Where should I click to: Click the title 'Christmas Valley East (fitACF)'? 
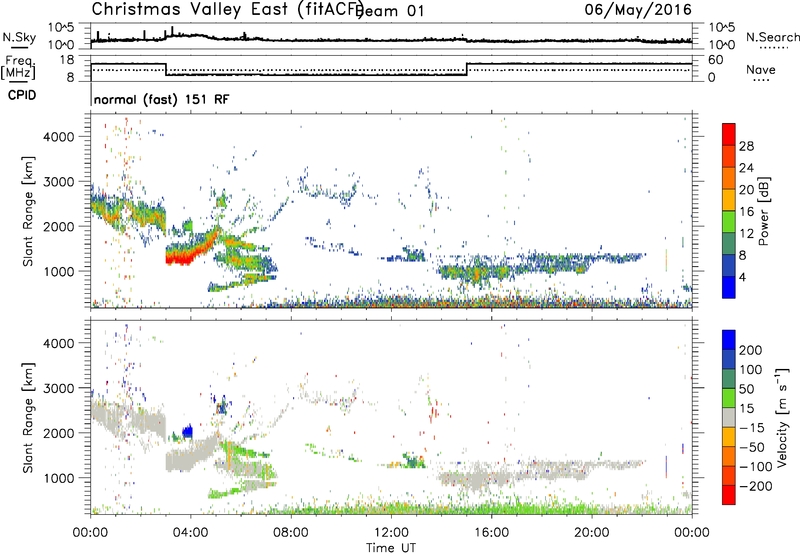coord(228,9)
